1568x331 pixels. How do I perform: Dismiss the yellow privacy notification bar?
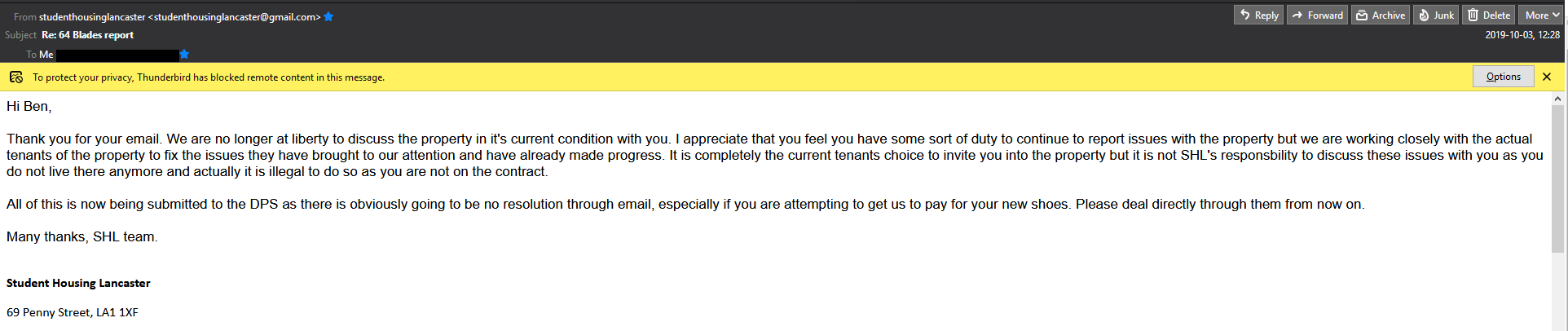(1547, 77)
